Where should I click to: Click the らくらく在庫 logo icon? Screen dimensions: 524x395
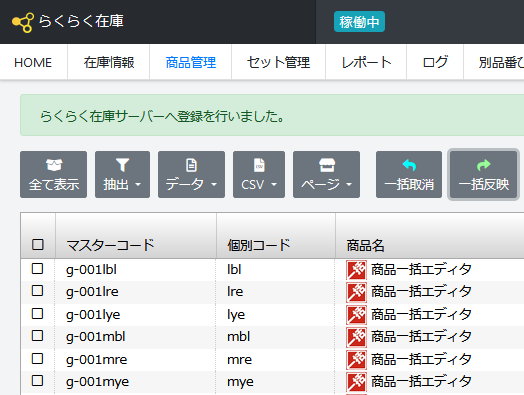tap(23, 22)
